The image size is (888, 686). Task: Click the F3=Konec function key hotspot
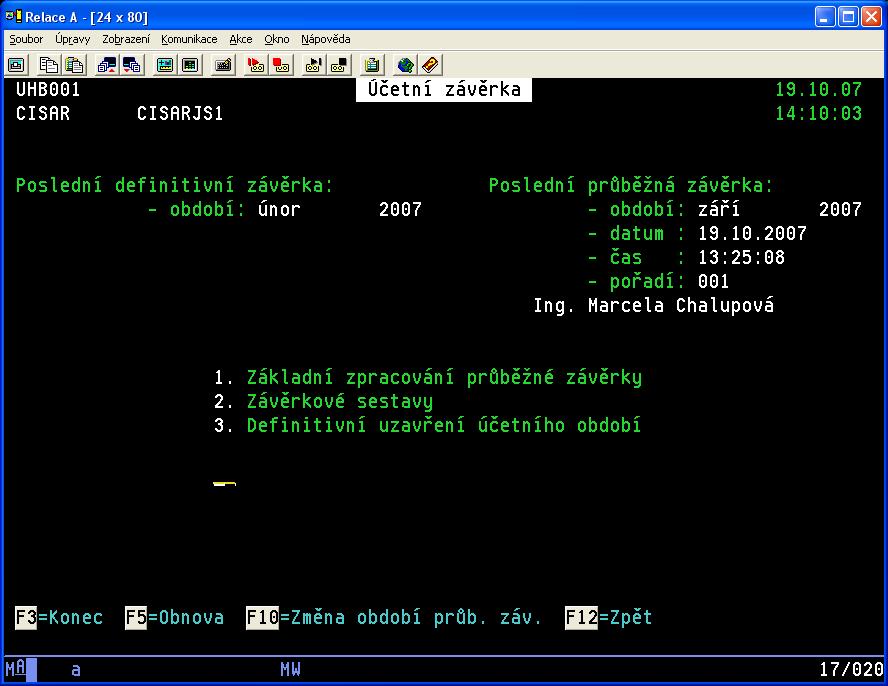(x=59, y=617)
